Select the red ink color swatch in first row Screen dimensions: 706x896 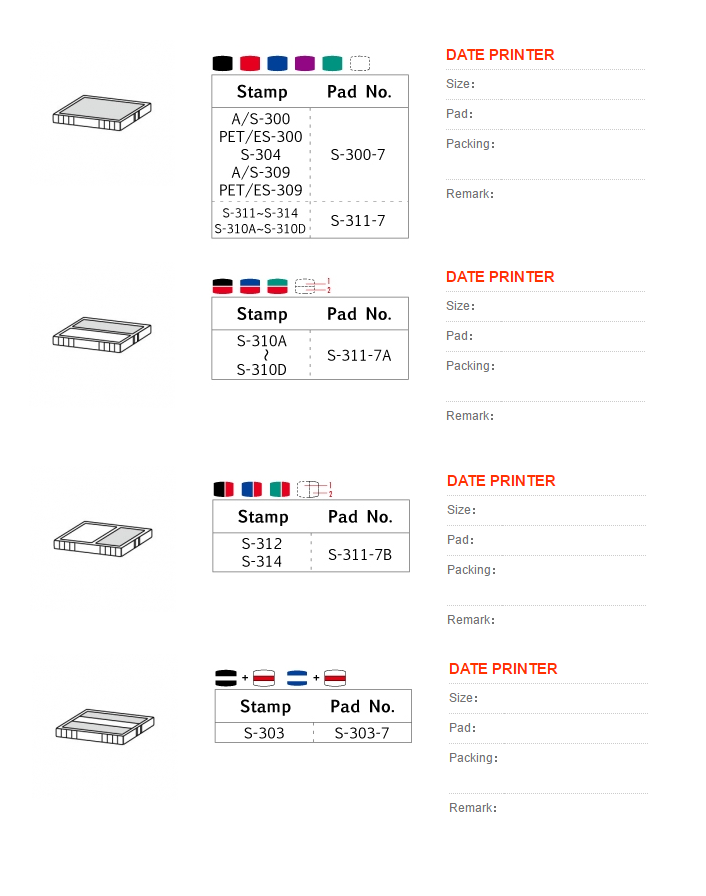click(x=250, y=63)
